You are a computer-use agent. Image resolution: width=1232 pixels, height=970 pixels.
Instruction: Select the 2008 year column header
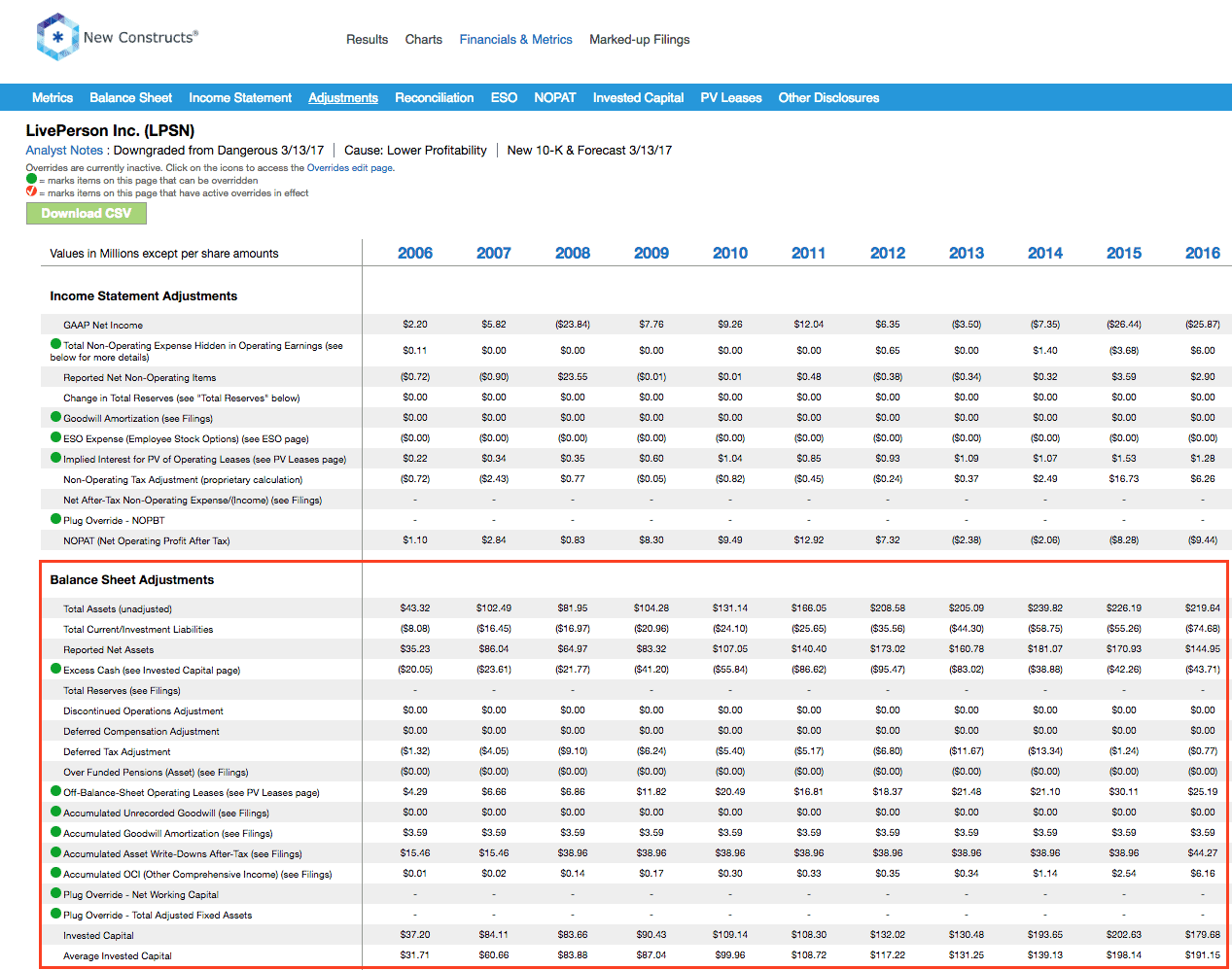click(x=573, y=253)
